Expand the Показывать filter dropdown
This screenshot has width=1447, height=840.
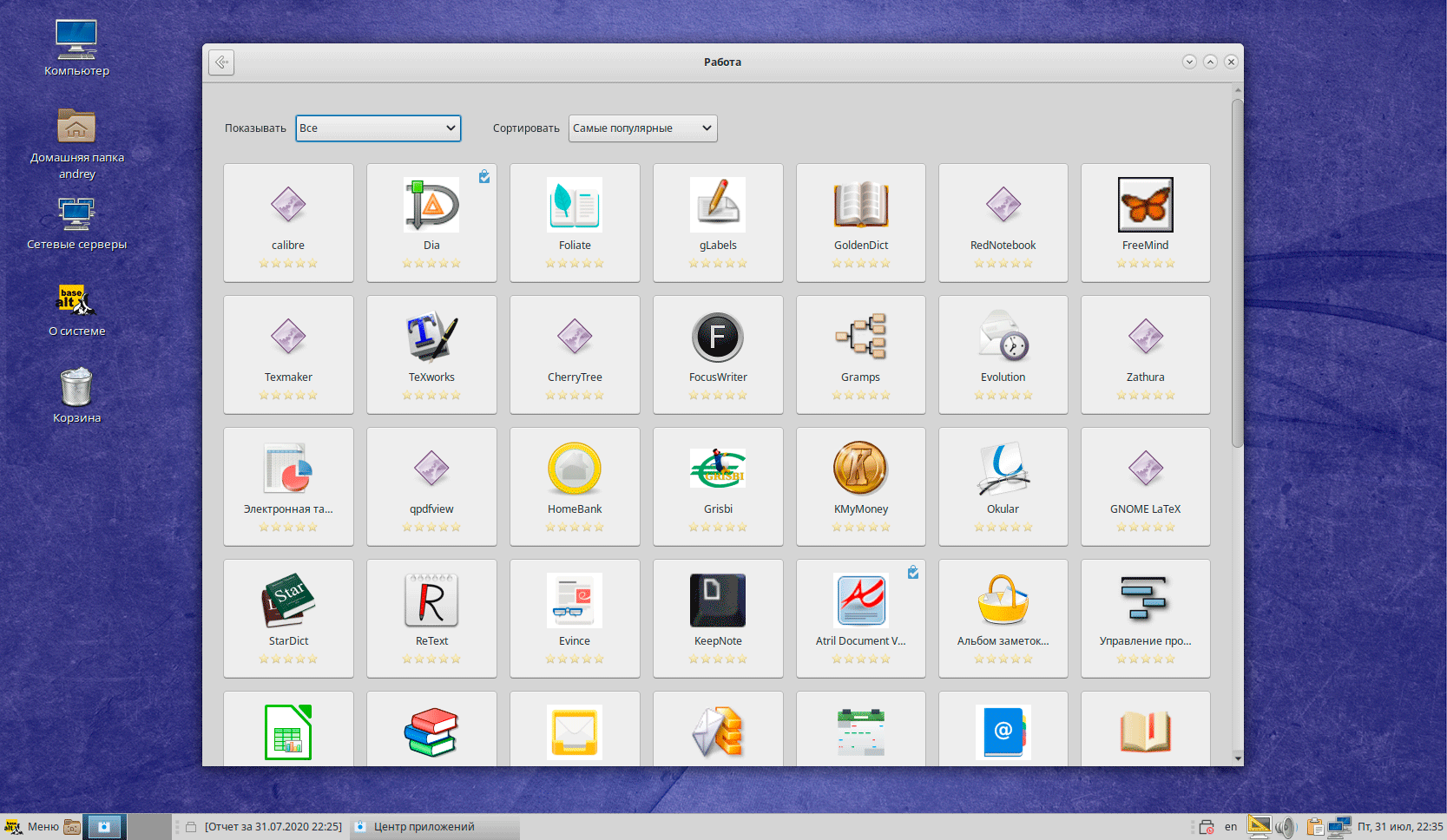coord(378,128)
